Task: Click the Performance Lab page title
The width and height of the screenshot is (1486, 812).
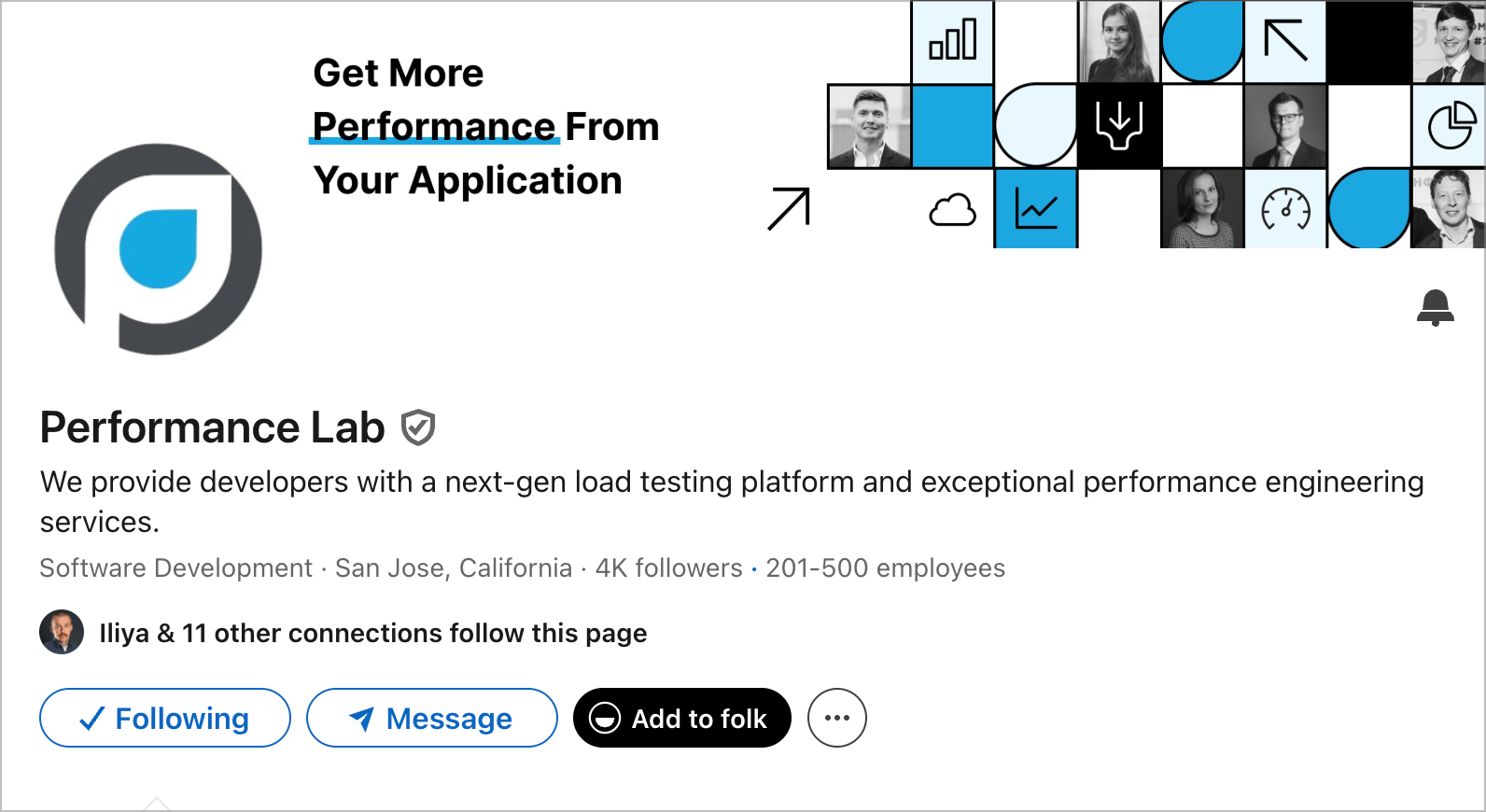Action: tap(210, 427)
